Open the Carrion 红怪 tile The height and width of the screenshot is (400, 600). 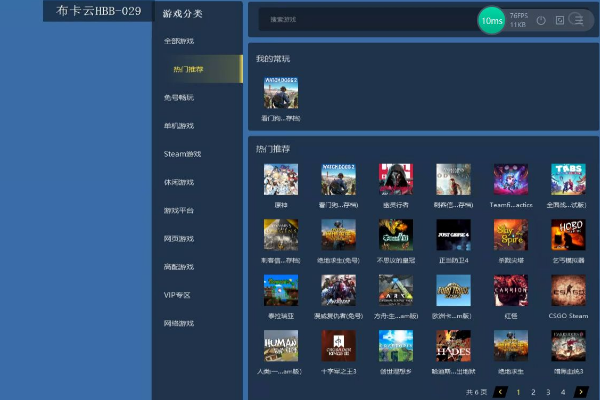click(x=511, y=290)
